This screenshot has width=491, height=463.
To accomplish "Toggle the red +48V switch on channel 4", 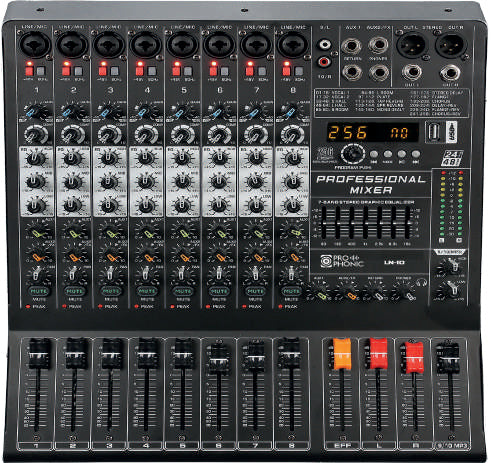I will click(140, 71).
